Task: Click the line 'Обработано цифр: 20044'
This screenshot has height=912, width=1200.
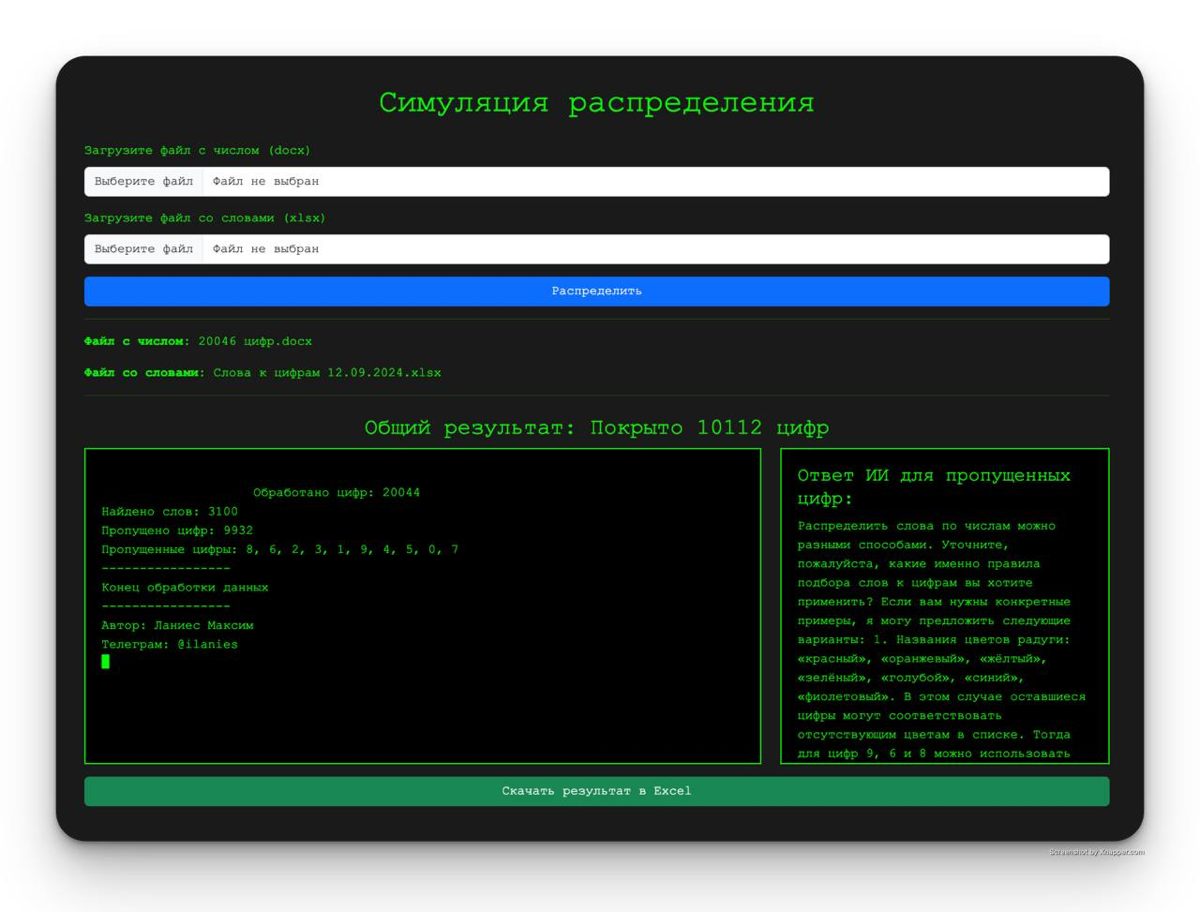Action: click(x=336, y=493)
